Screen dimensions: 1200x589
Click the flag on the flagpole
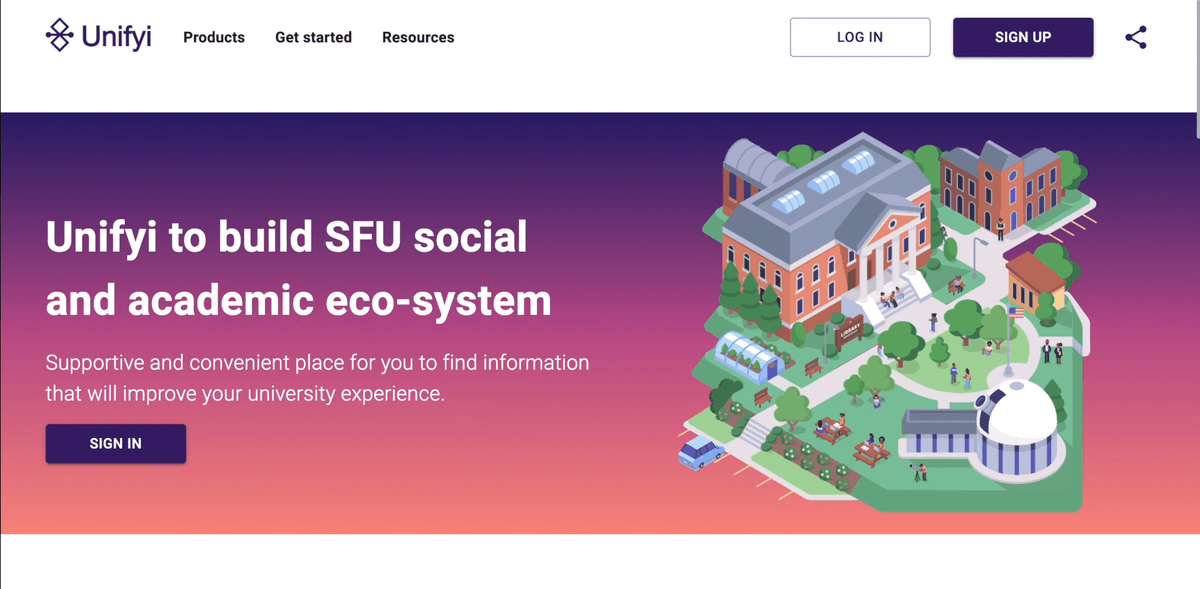click(1017, 312)
